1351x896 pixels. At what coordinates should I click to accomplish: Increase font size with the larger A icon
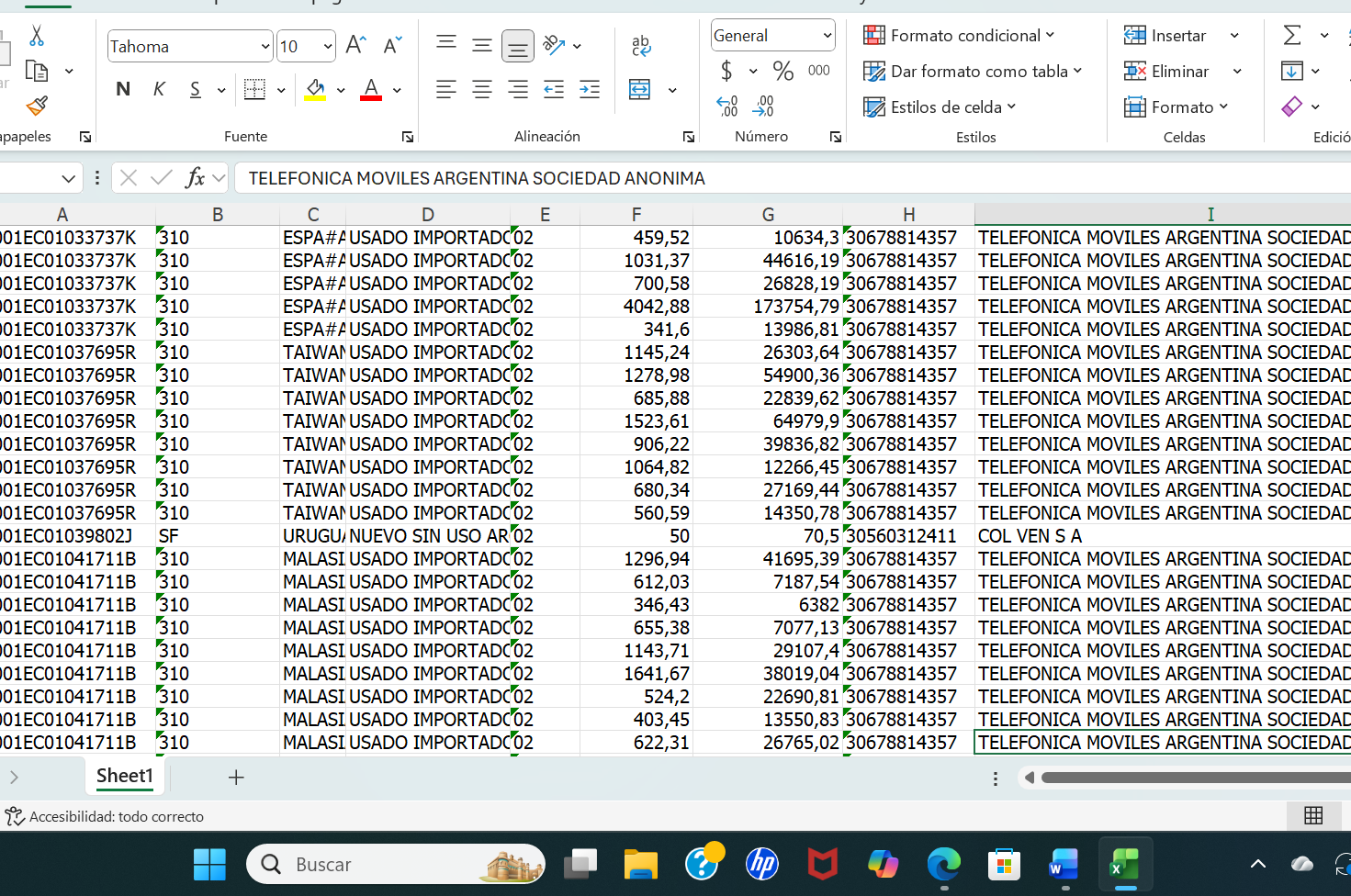click(x=355, y=45)
